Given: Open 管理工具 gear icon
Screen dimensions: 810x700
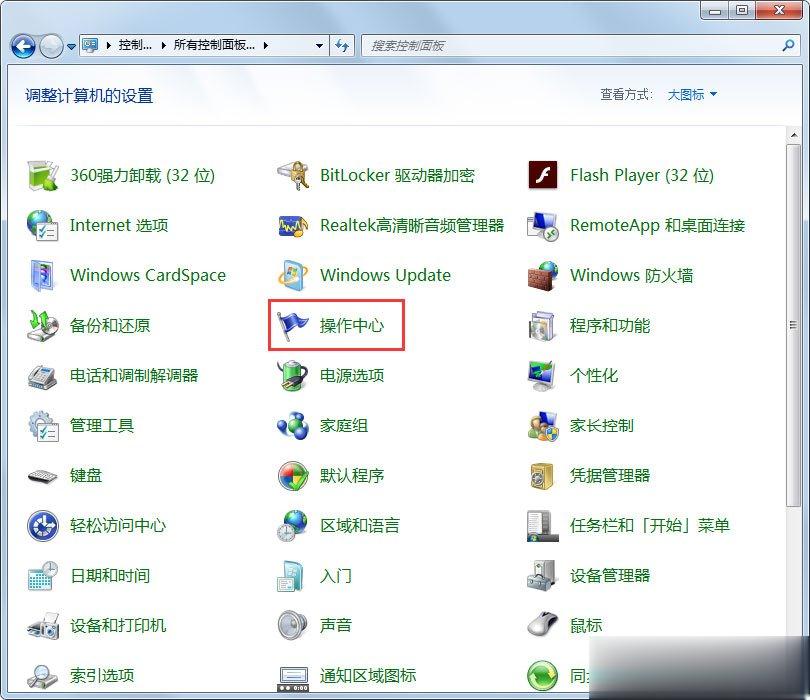Looking at the screenshot, I should [x=43, y=426].
